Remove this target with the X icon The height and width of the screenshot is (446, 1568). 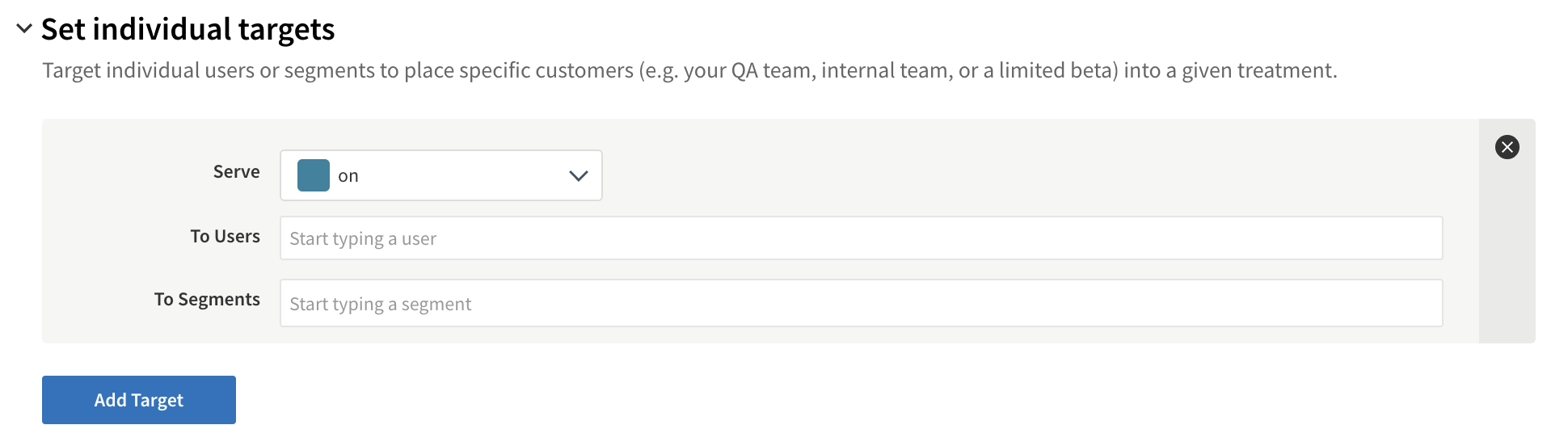click(x=1507, y=147)
